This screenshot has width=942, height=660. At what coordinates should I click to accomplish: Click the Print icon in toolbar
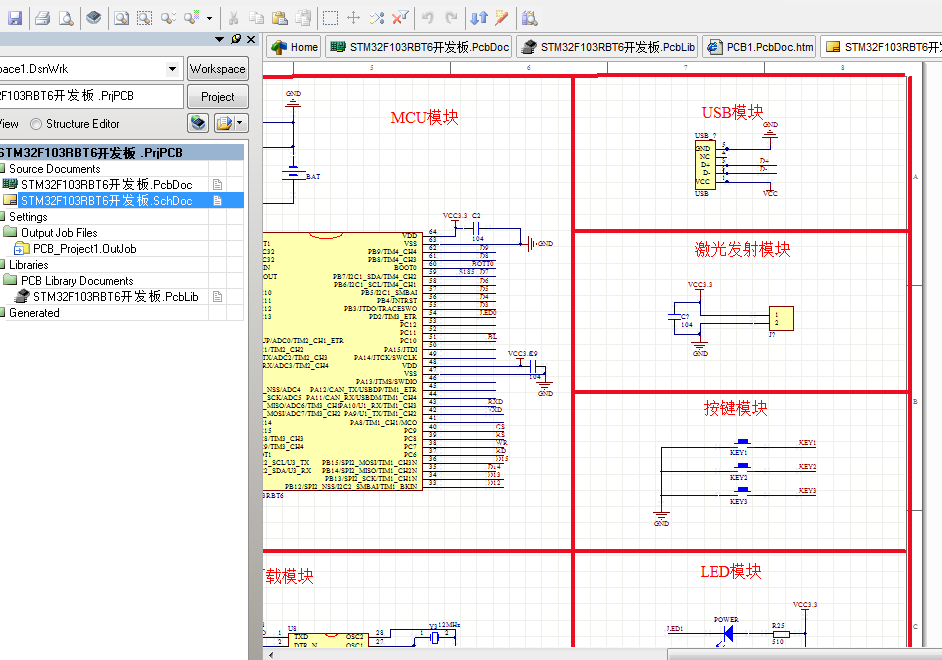[x=42, y=18]
